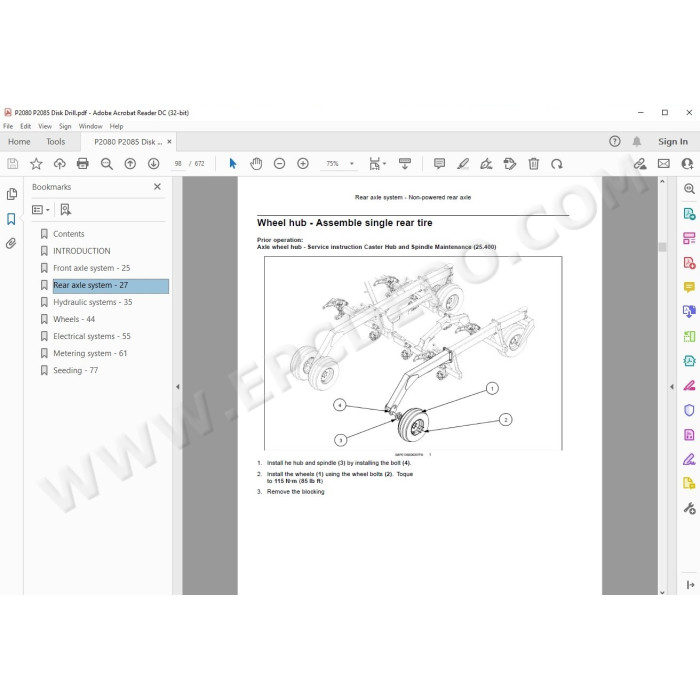Jump to Hydraulic systems - 35
The height and width of the screenshot is (700, 700).
tap(92, 302)
